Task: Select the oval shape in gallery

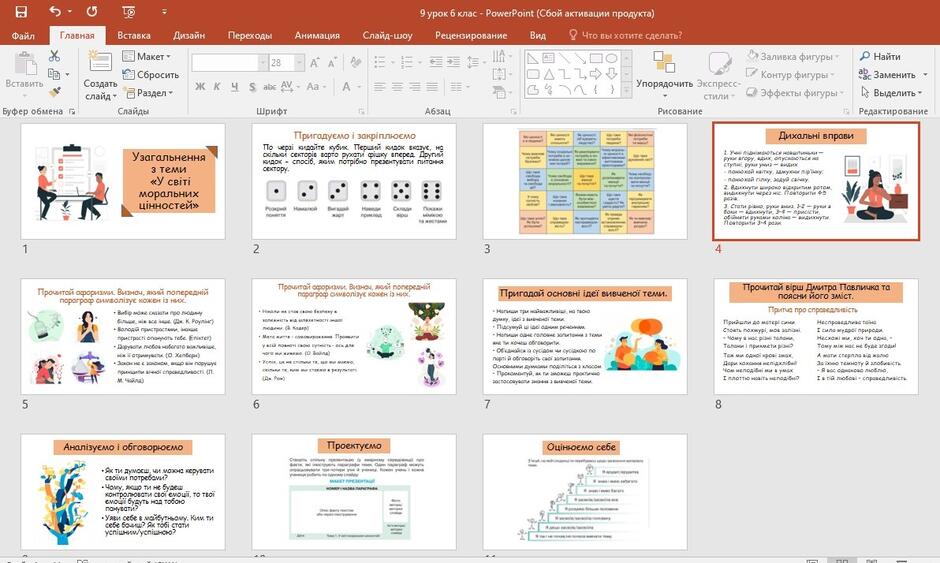Action: pos(611,58)
